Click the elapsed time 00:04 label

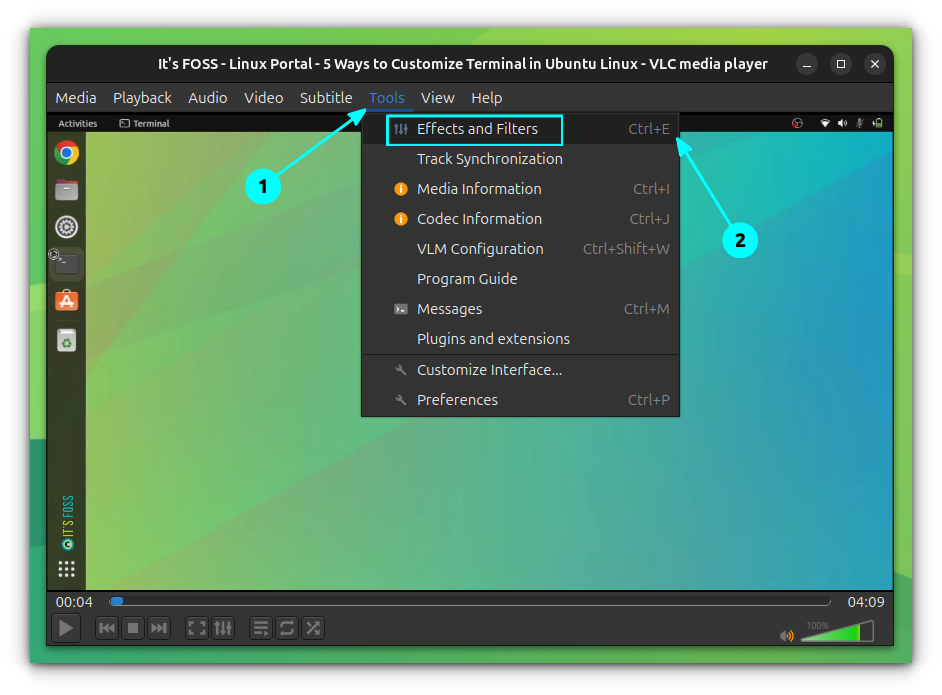click(74, 602)
